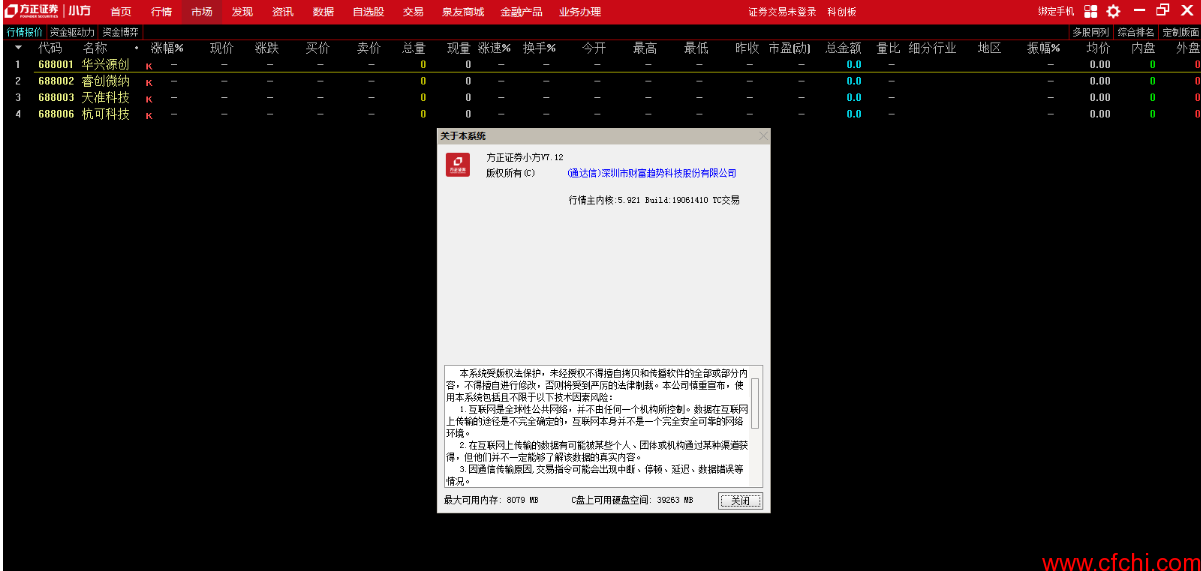Image resolution: width=1201 pixels, height=571 pixels.
Task: Click the K marker for 华兴源创
Action: pyautogui.click(x=149, y=66)
